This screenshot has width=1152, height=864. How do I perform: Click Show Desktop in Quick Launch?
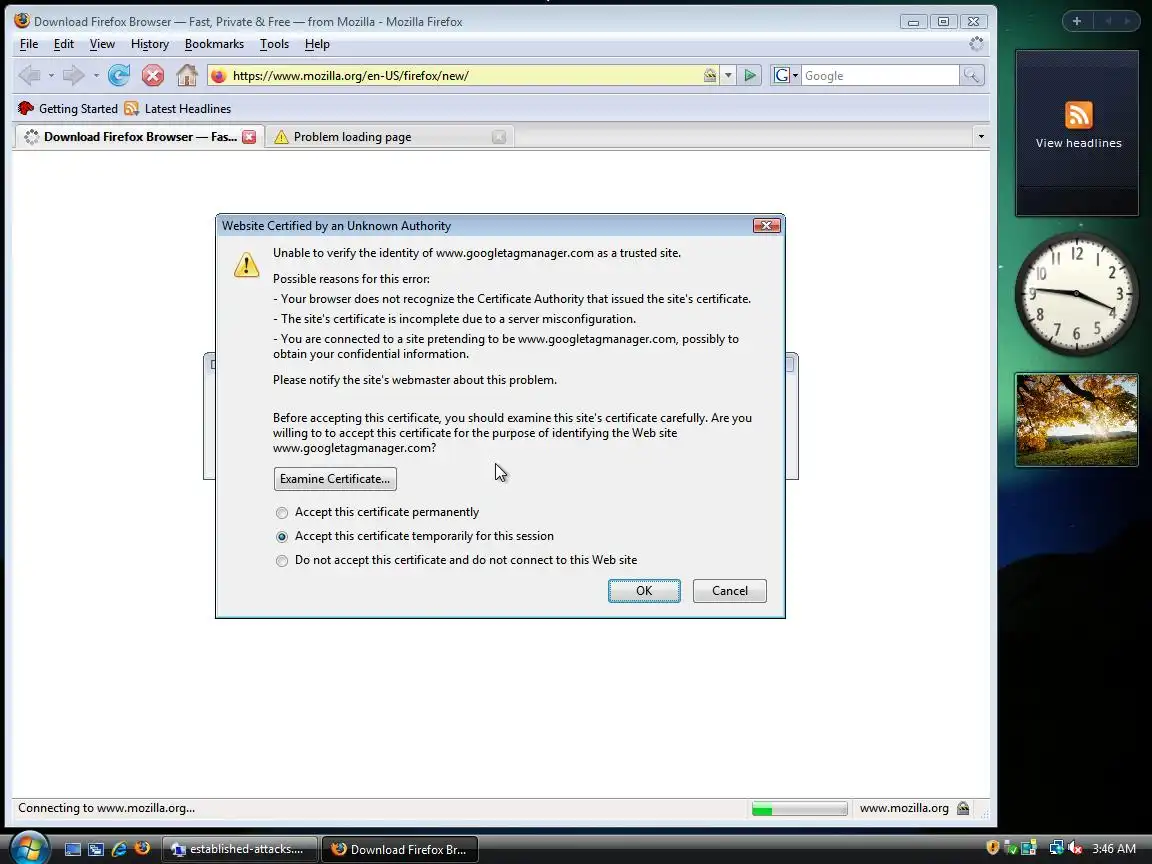[73, 849]
